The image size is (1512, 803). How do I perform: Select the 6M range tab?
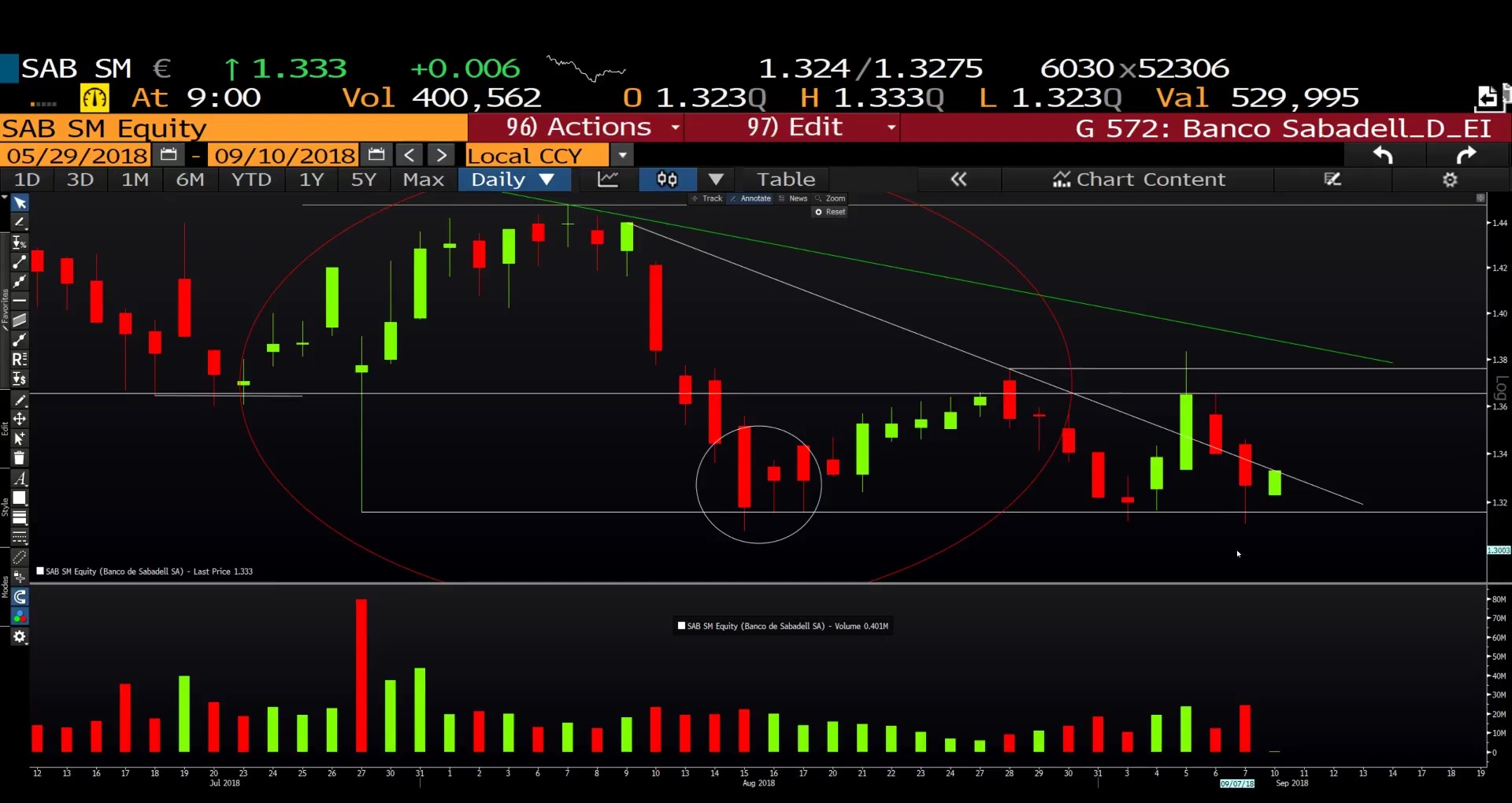point(190,179)
